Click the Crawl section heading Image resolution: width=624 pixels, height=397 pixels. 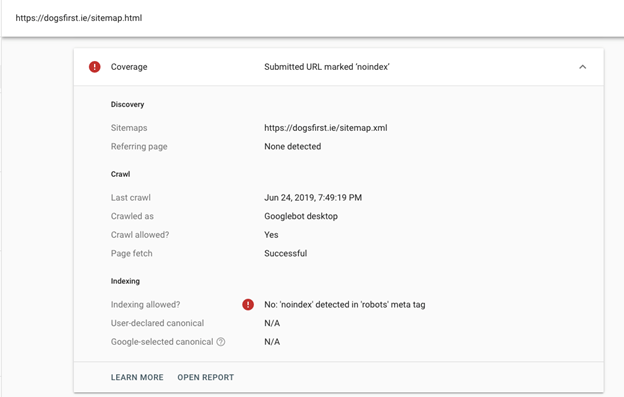[x=120, y=174]
